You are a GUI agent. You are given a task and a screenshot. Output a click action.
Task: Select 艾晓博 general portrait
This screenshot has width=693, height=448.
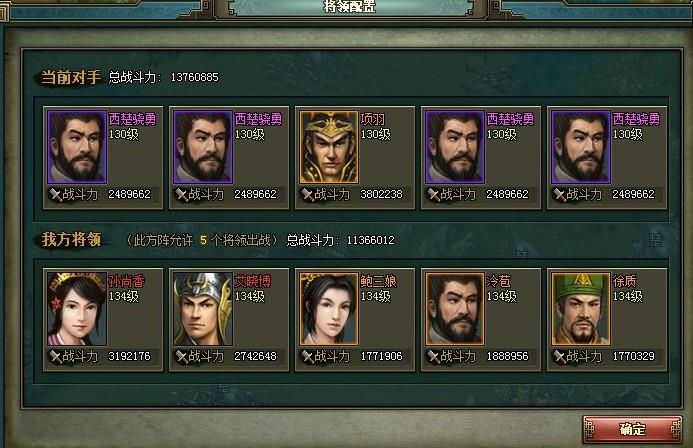tap(203, 309)
